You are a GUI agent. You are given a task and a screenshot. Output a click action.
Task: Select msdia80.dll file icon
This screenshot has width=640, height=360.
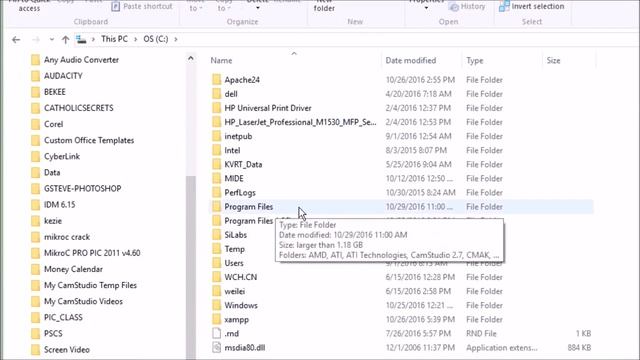pos(217,347)
